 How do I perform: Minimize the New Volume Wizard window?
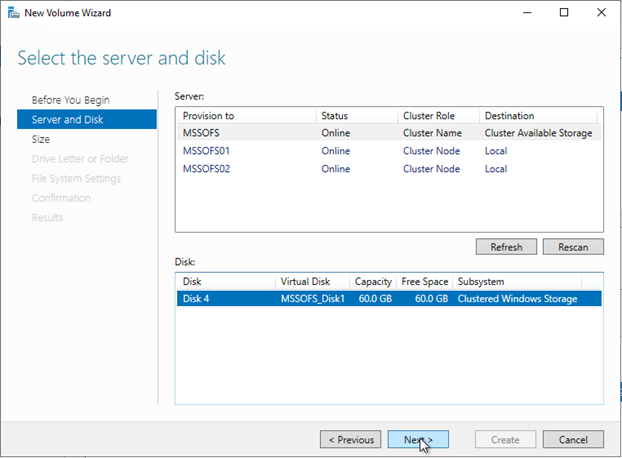[x=520, y=13]
